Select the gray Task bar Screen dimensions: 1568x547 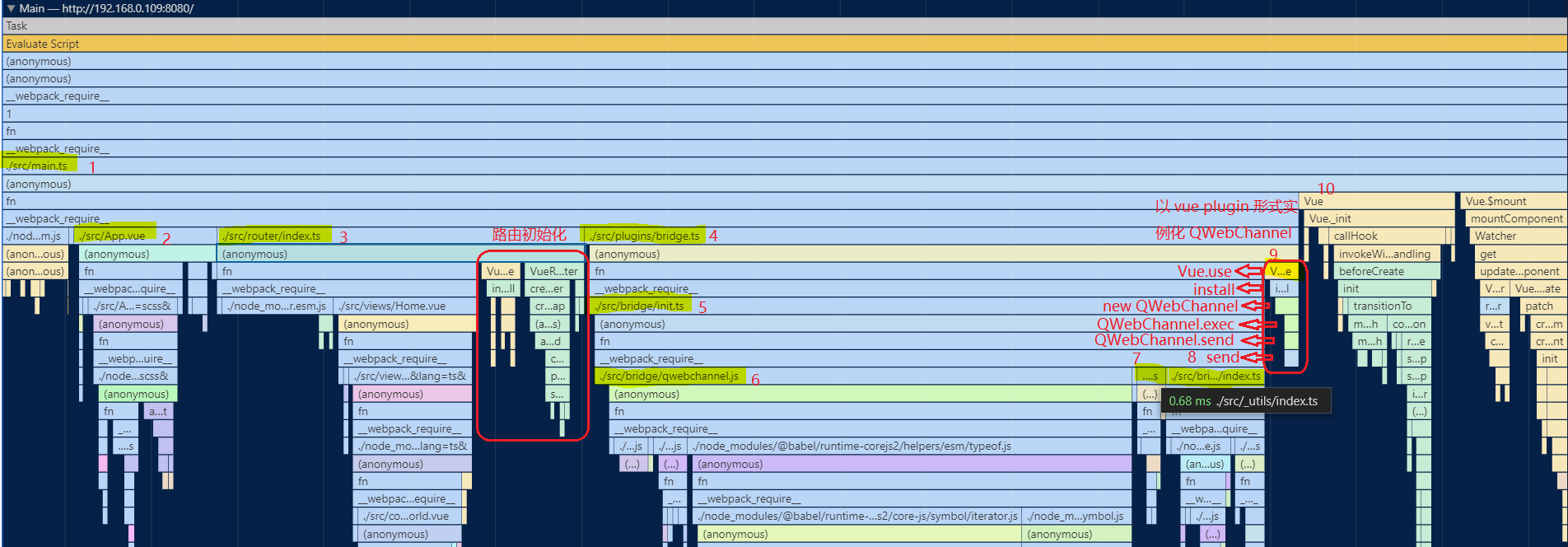click(782, 26)
